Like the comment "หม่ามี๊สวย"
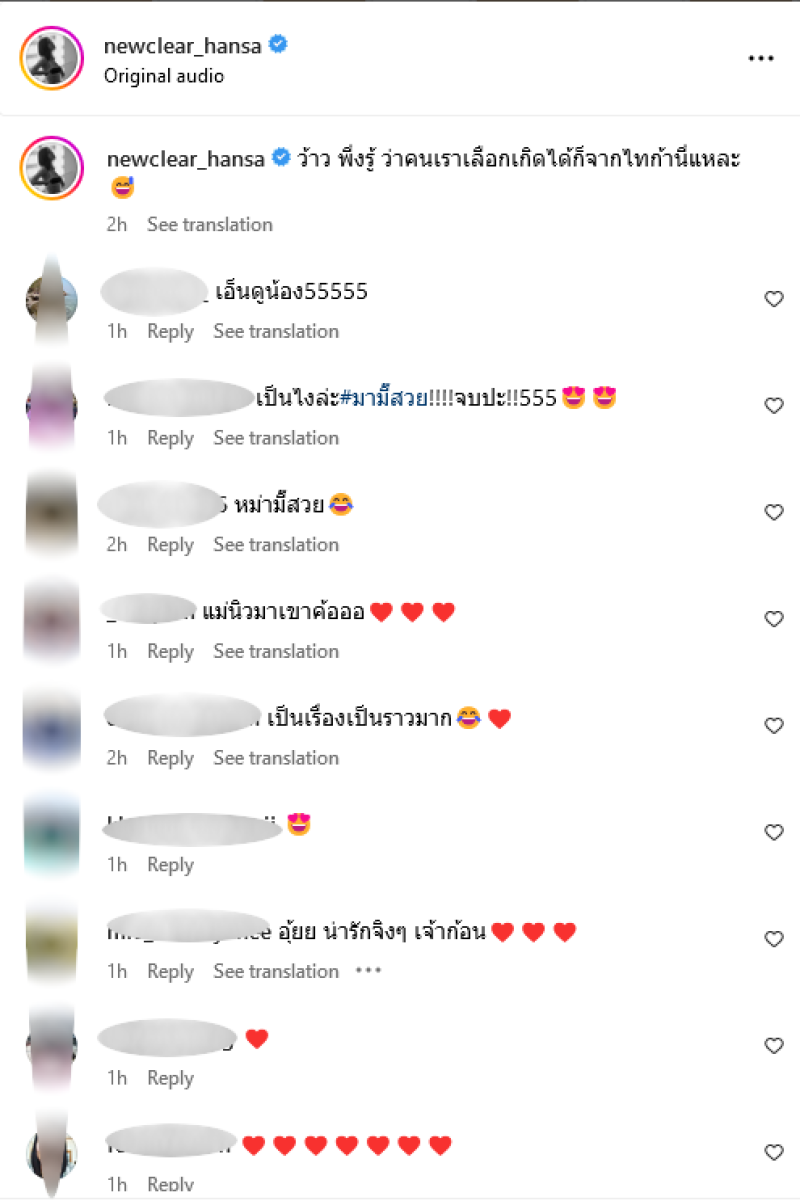Screen dimensions: 800x1201 774,512
